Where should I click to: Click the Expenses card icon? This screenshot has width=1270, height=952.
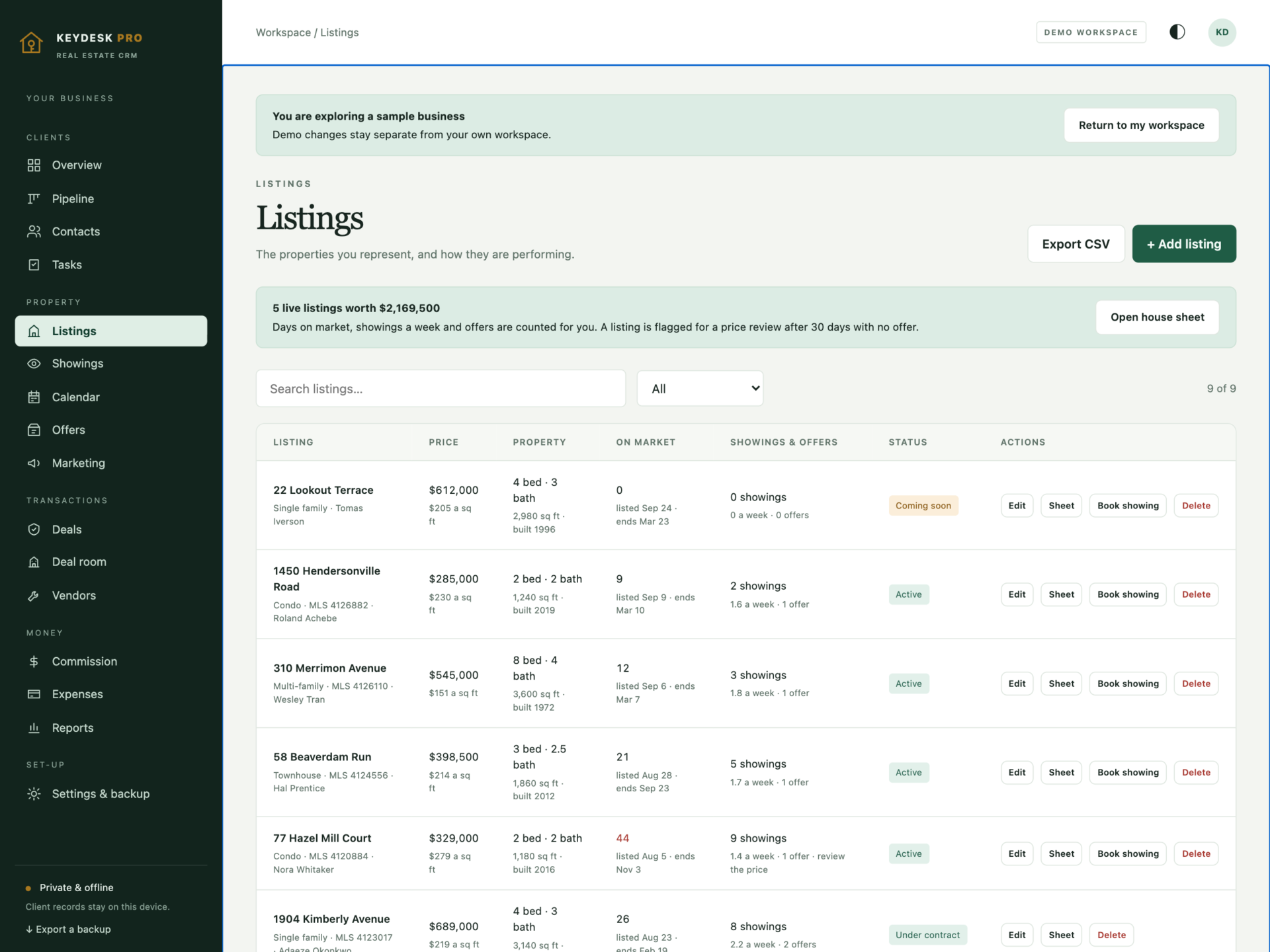point(34,694)
